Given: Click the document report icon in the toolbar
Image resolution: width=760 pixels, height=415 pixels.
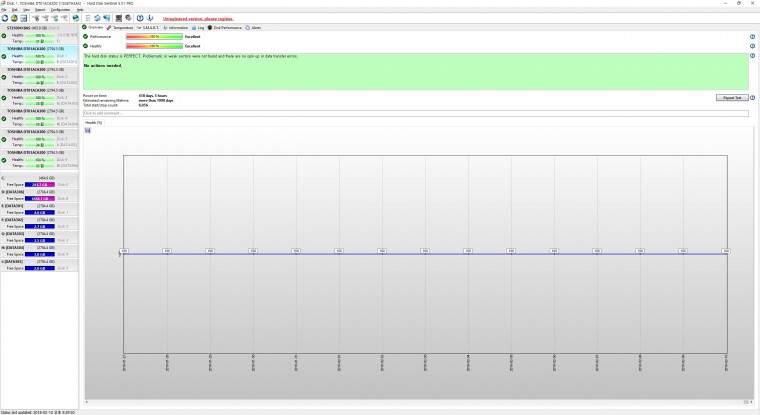Looking at the screenshot, I should (x=88, y=18).
